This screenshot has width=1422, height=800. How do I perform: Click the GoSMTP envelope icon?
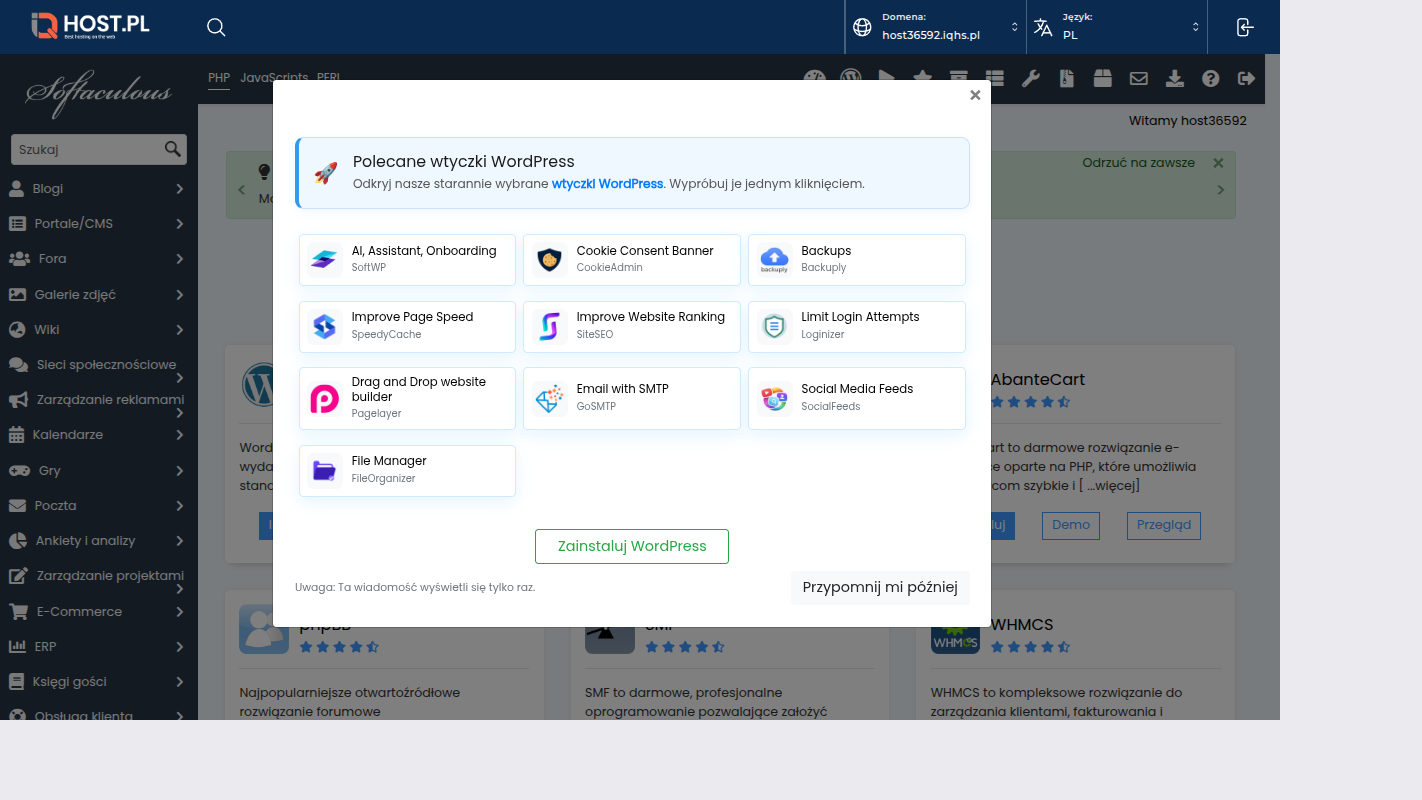pyautogui.click(x=550, y=399)
